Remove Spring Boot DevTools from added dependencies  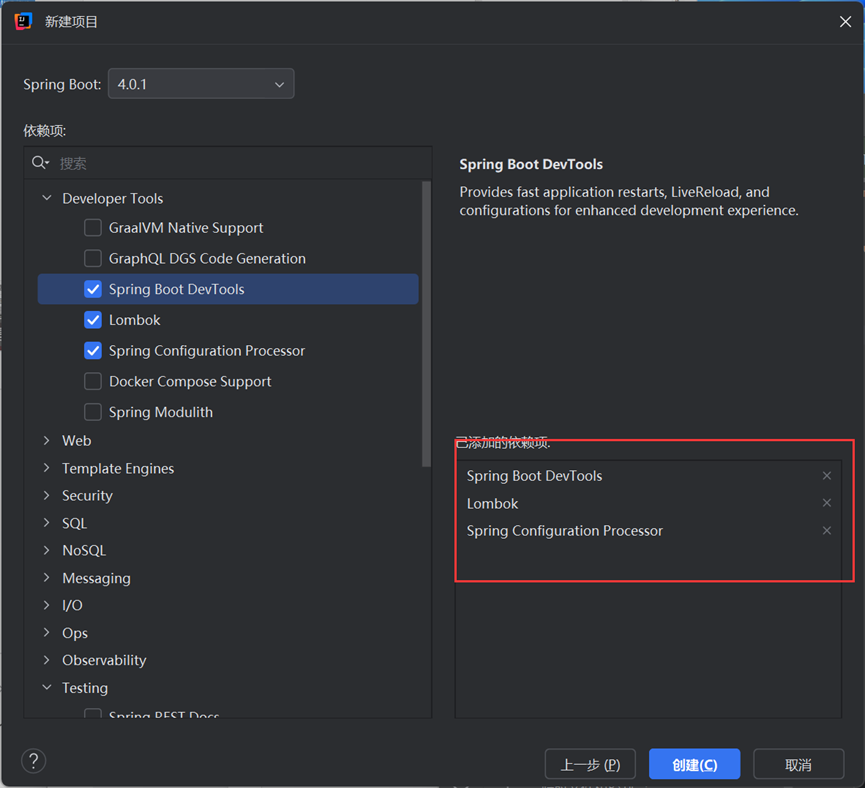pyautogui.click(x=826, y=476)
